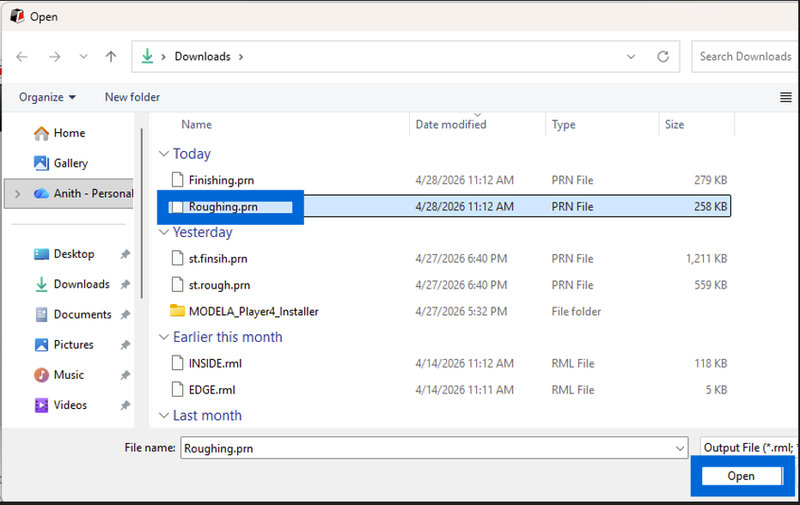Image resolution: width=800 pixels, height=505 pixels.
Task: Select the EDGE.rml file
Action: point(212,390)
